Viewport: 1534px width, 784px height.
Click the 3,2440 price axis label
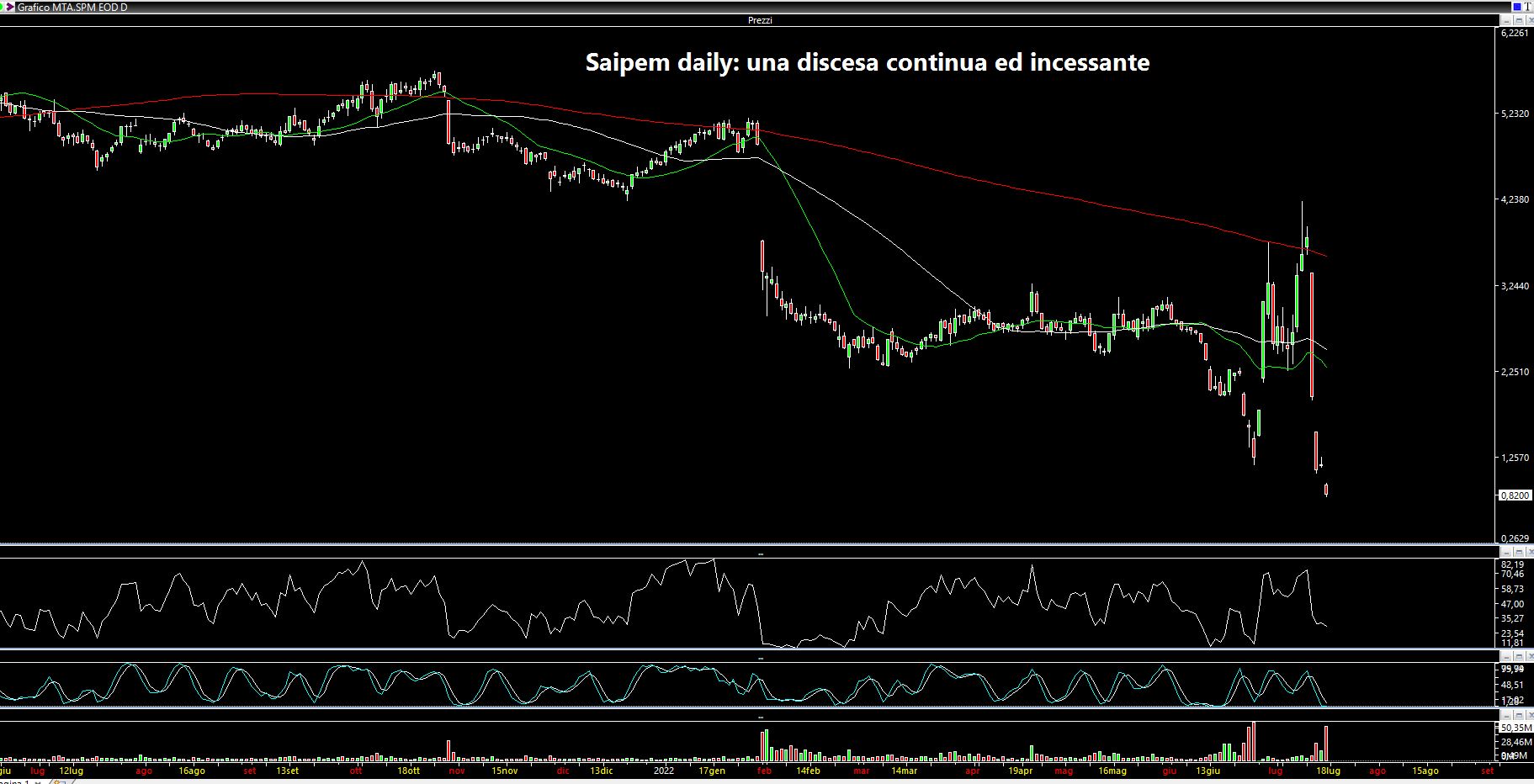(x=1515, y=286)
